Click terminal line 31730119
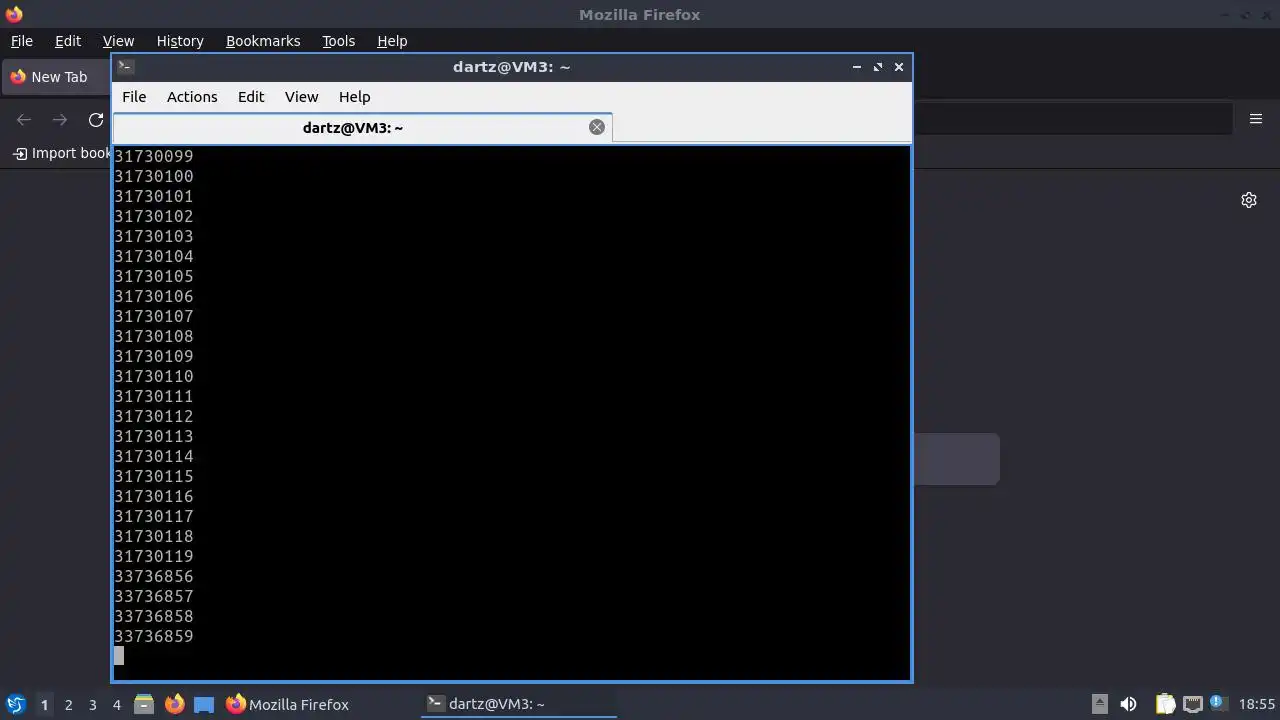The image size is (1280, 720). click(154, 556)
